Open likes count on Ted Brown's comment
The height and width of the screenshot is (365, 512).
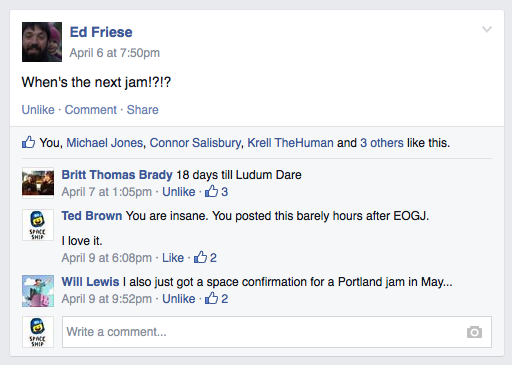tap(205, 257)
